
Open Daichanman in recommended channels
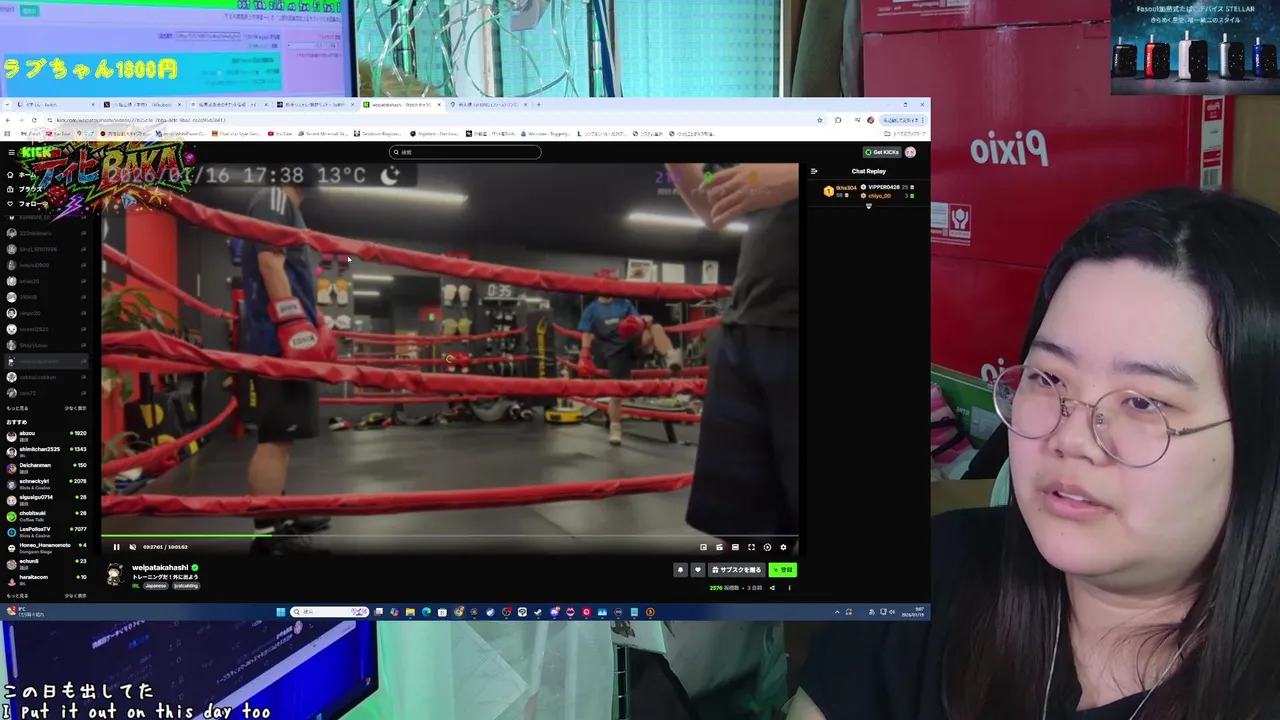46,467
